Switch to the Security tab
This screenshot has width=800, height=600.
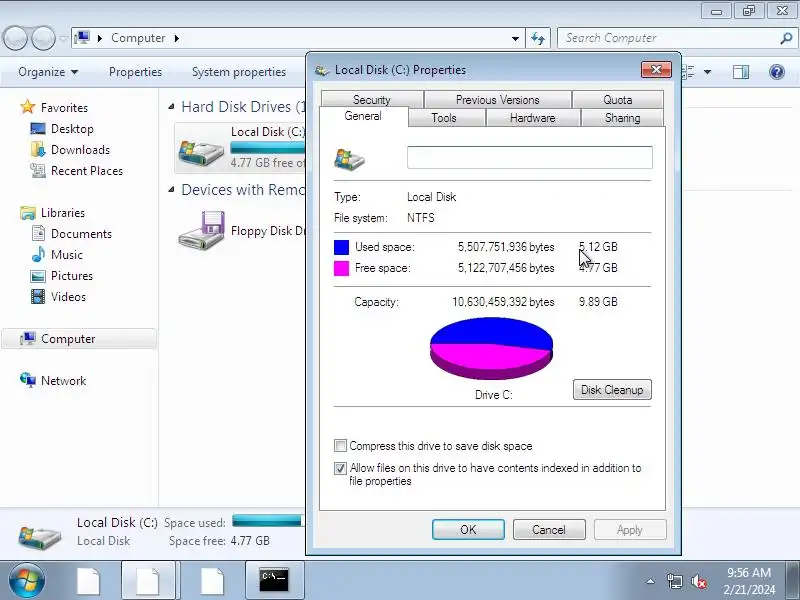[x=371, y=99]
